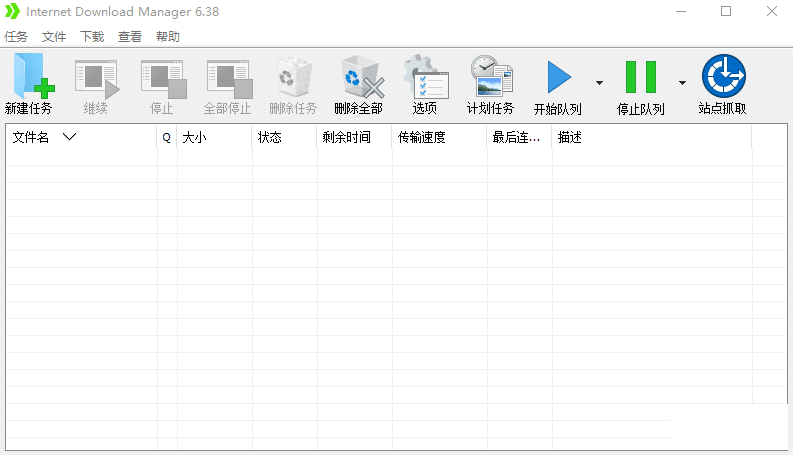Open 选项 (Options) gear icon

tap(425, 78)
